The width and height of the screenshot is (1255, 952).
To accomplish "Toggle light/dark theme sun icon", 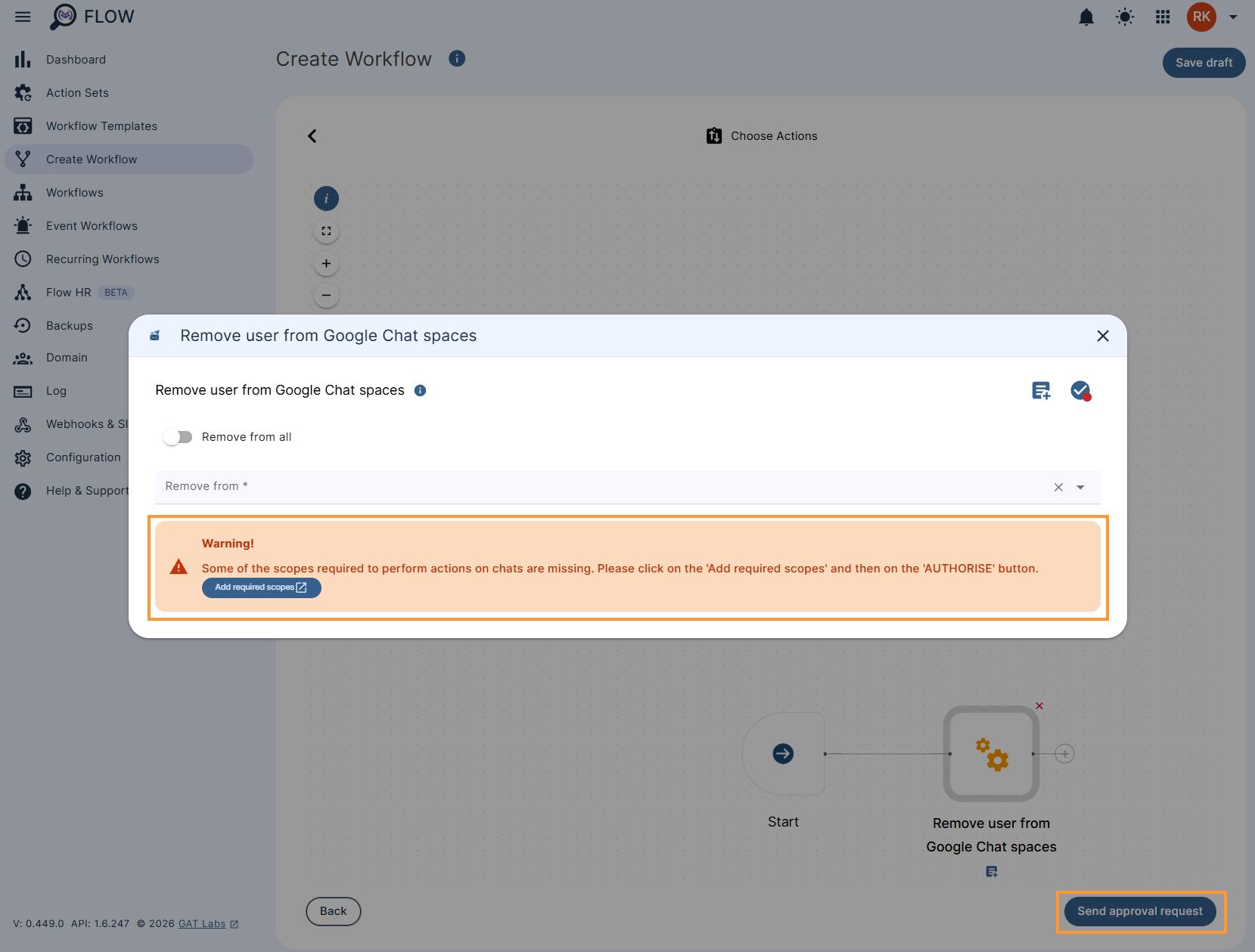I will point(1125,17).
